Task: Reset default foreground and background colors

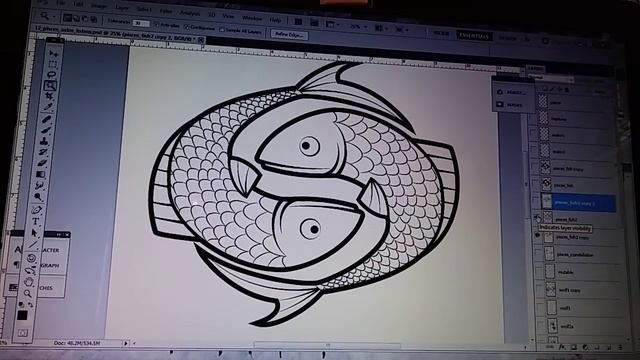Action: [22, 304]
